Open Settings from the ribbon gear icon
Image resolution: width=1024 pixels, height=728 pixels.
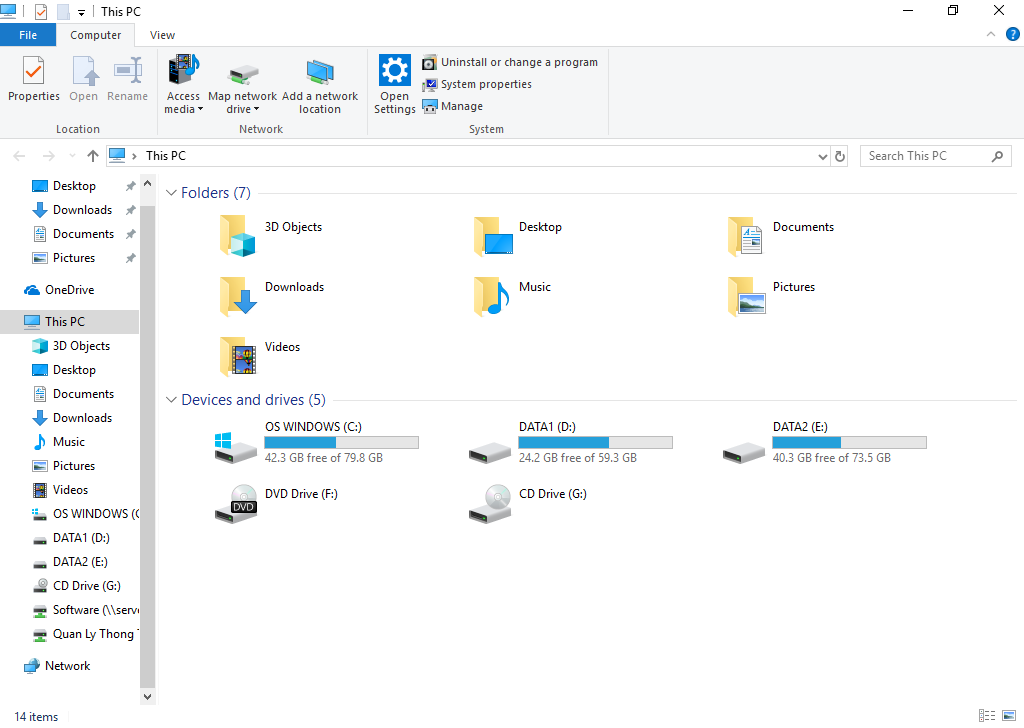(x=395, y=72)
